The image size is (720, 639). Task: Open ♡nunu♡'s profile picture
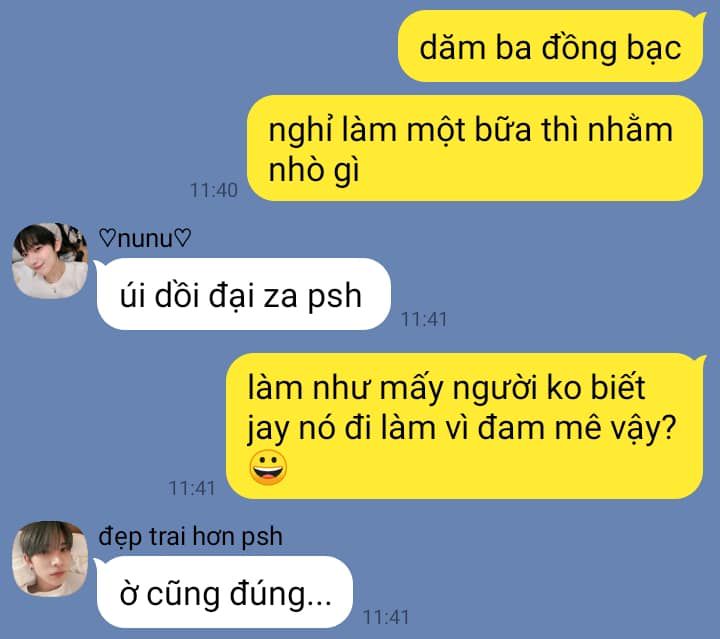(x=50, y=260)
